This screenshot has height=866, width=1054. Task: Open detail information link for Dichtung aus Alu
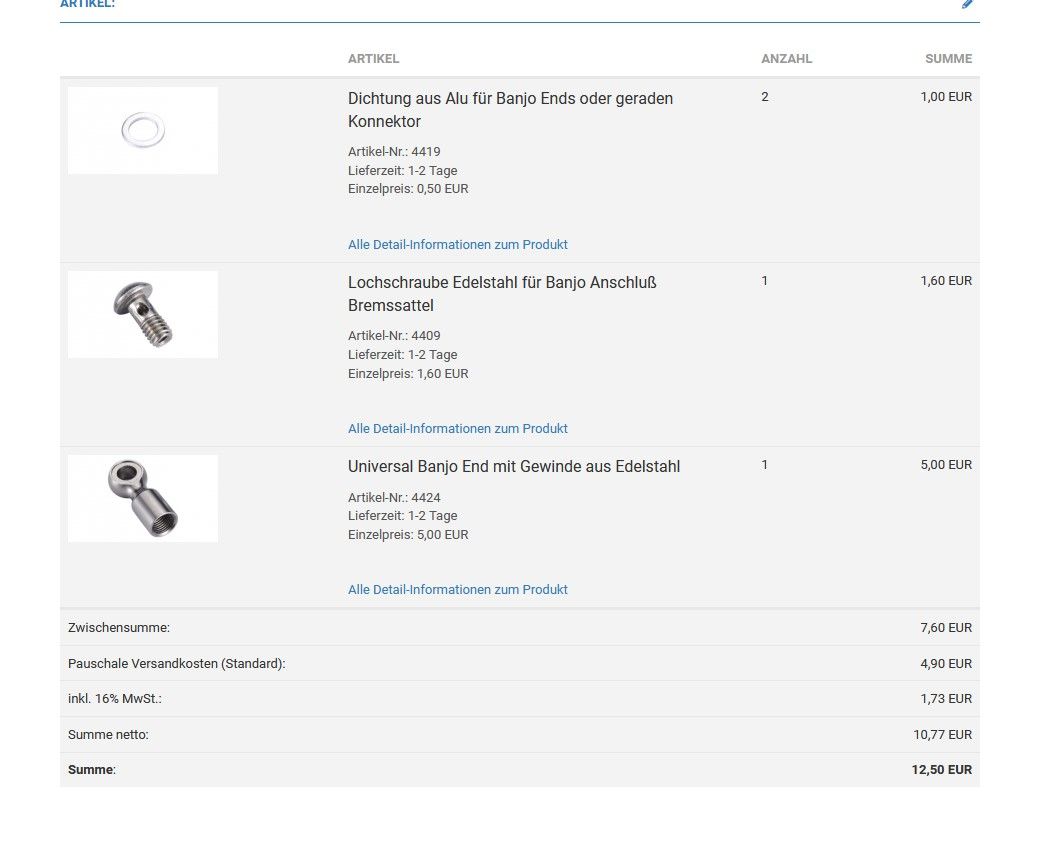pos(457,245)
